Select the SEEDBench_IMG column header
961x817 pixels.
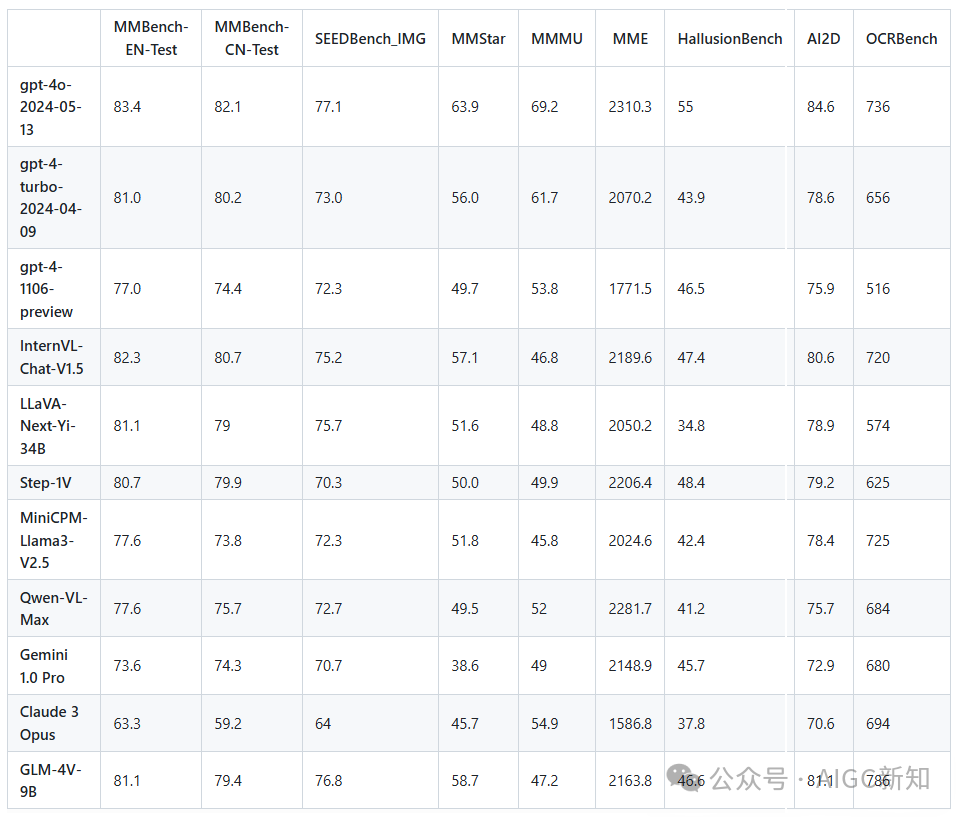(x=370, y=39)
